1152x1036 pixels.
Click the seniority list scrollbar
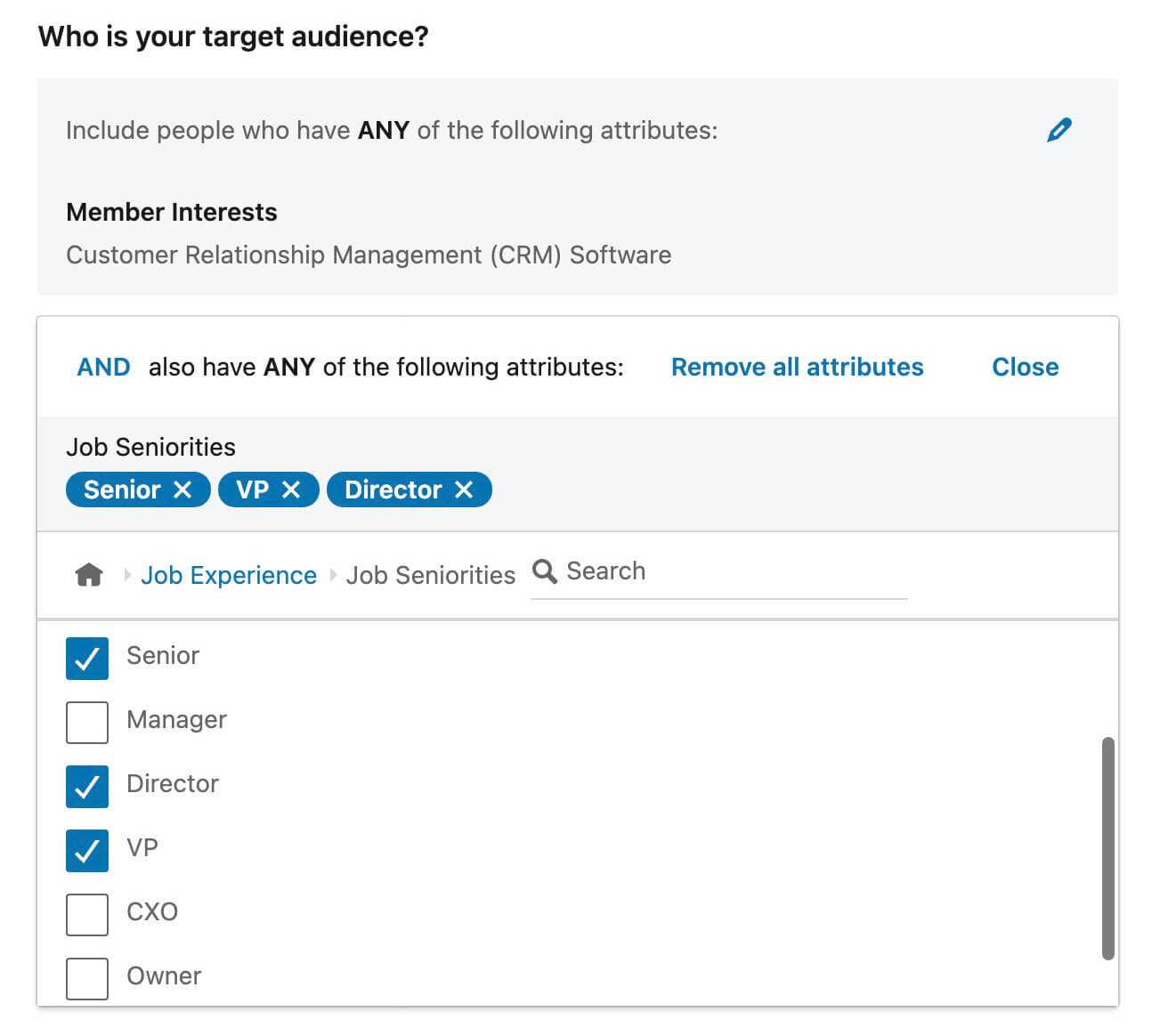(1107, 847)
